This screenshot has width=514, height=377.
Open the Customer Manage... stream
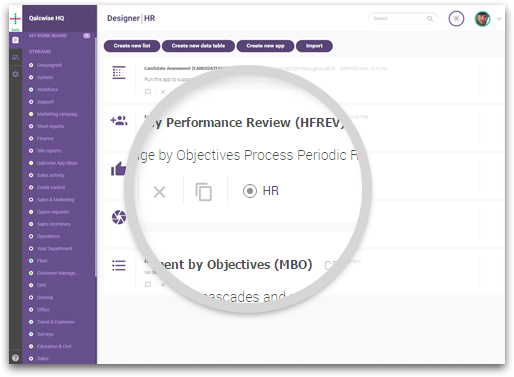click(x=58, y=273)
